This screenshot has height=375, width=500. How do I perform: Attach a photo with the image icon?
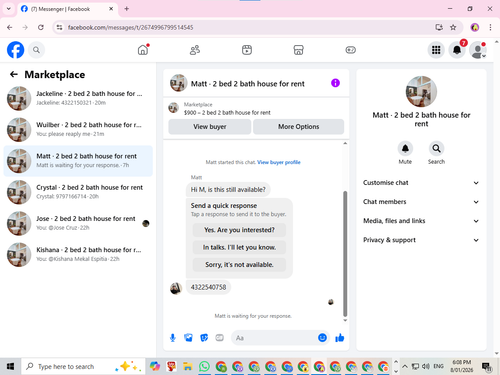pos(188,338)
